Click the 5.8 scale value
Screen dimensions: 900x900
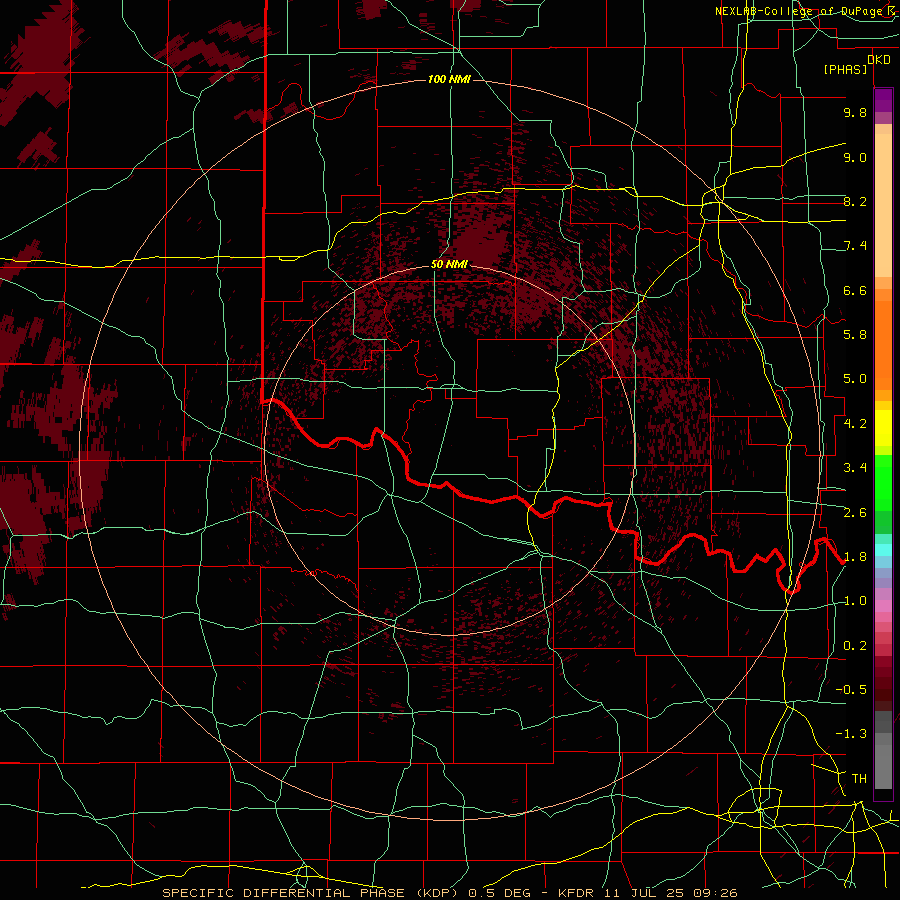(x=855, y=335)
